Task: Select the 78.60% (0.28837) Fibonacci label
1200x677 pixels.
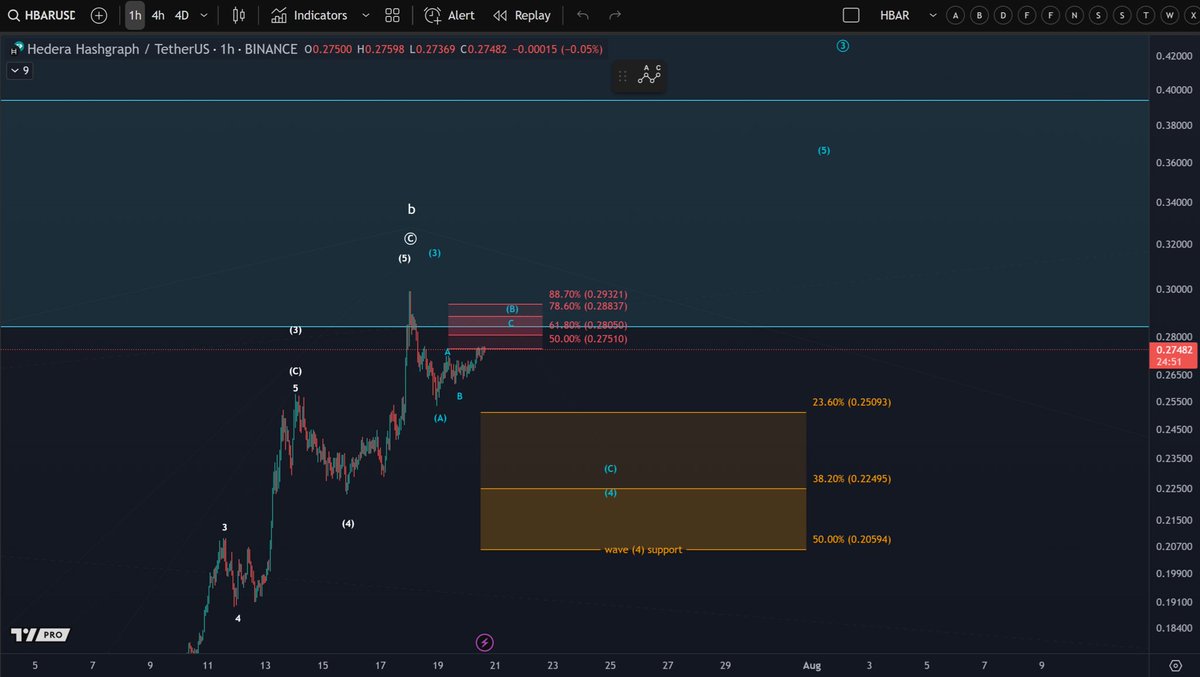Action: click(x=588, y=308)
